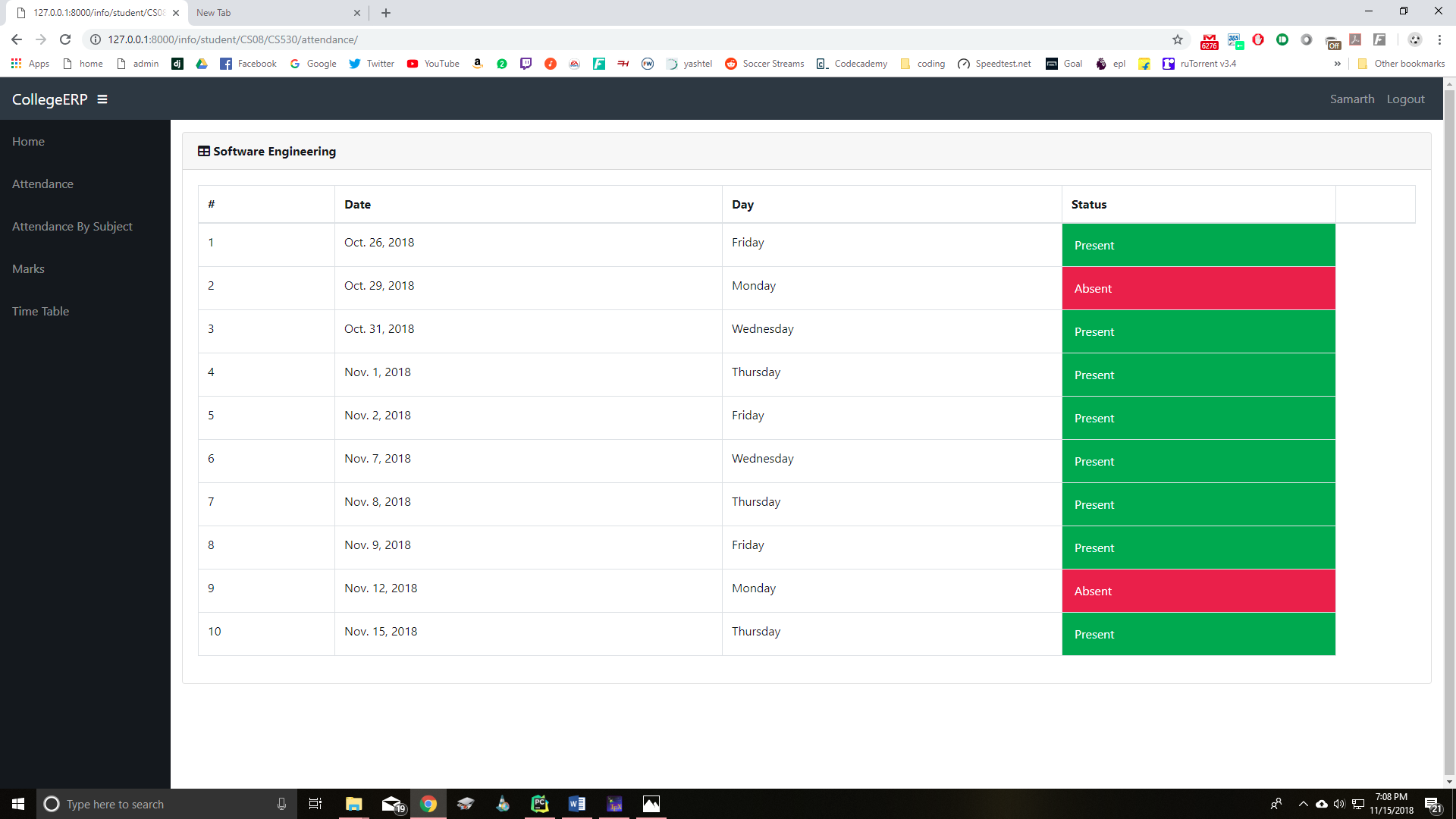Open Word from the taskbar
1456x819 pixels.
576,804
